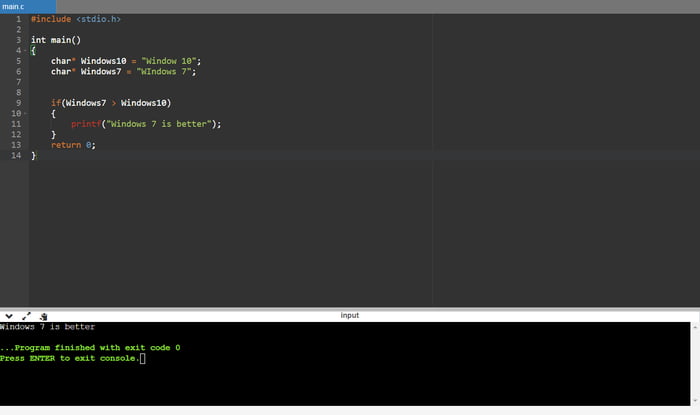
Task: Click the console fullscreen expand icon
Action: (x=26, y=315)
